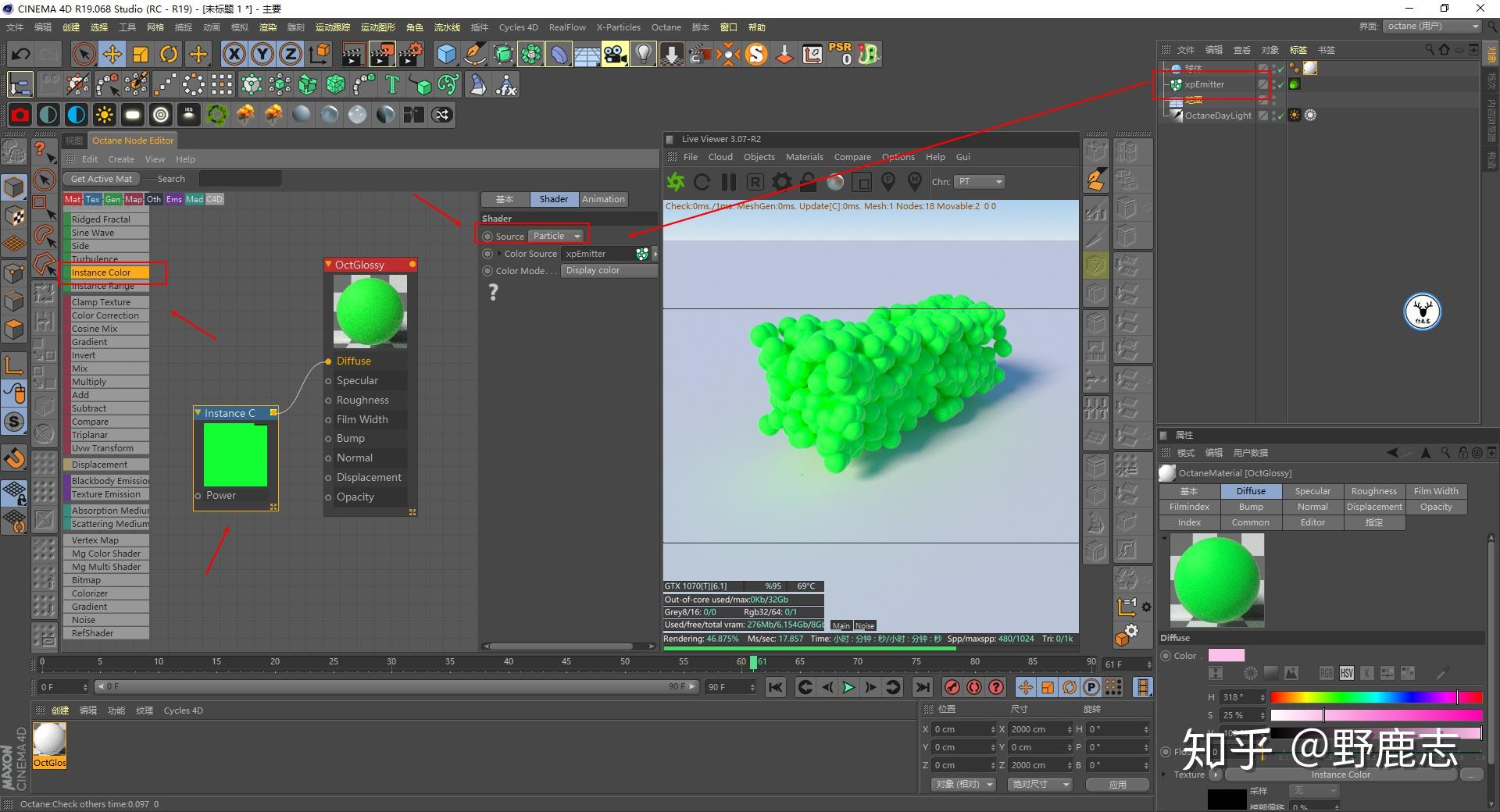Viewport: 1500px width, 812px height.
Task: Open the Materials menu in Live Viewer
Action: (804, 157)
